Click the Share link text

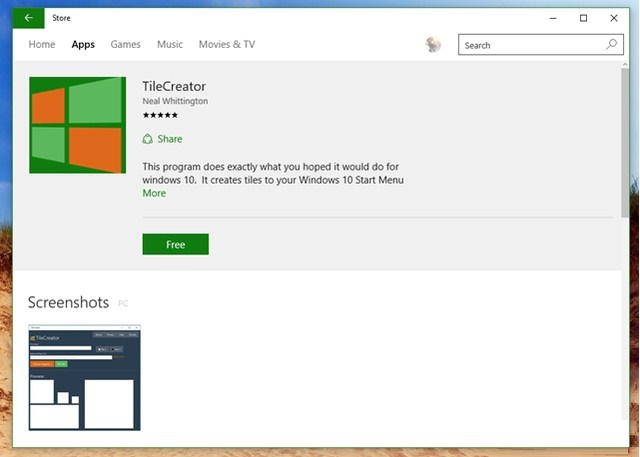point(170,139)
